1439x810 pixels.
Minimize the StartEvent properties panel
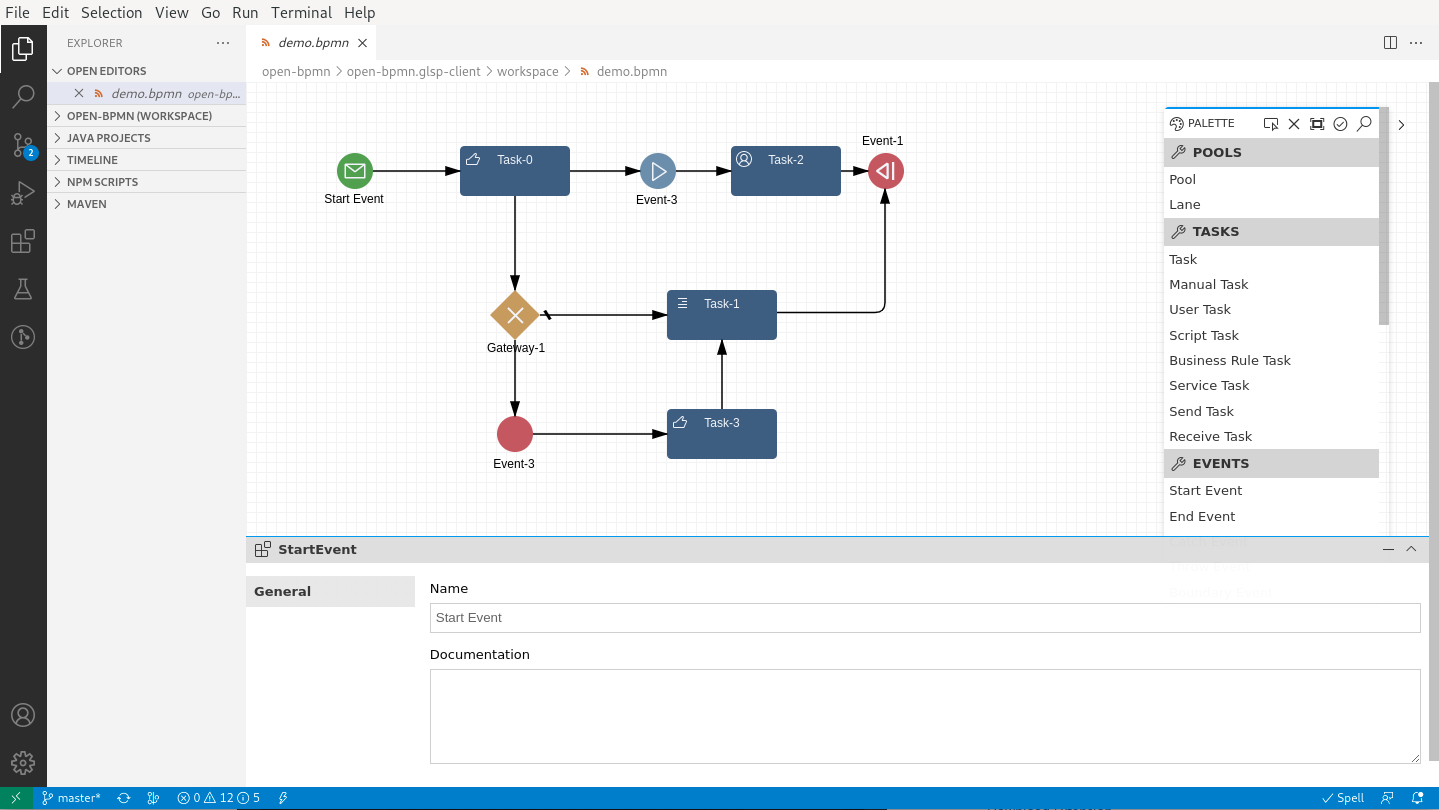point(1388,549)
